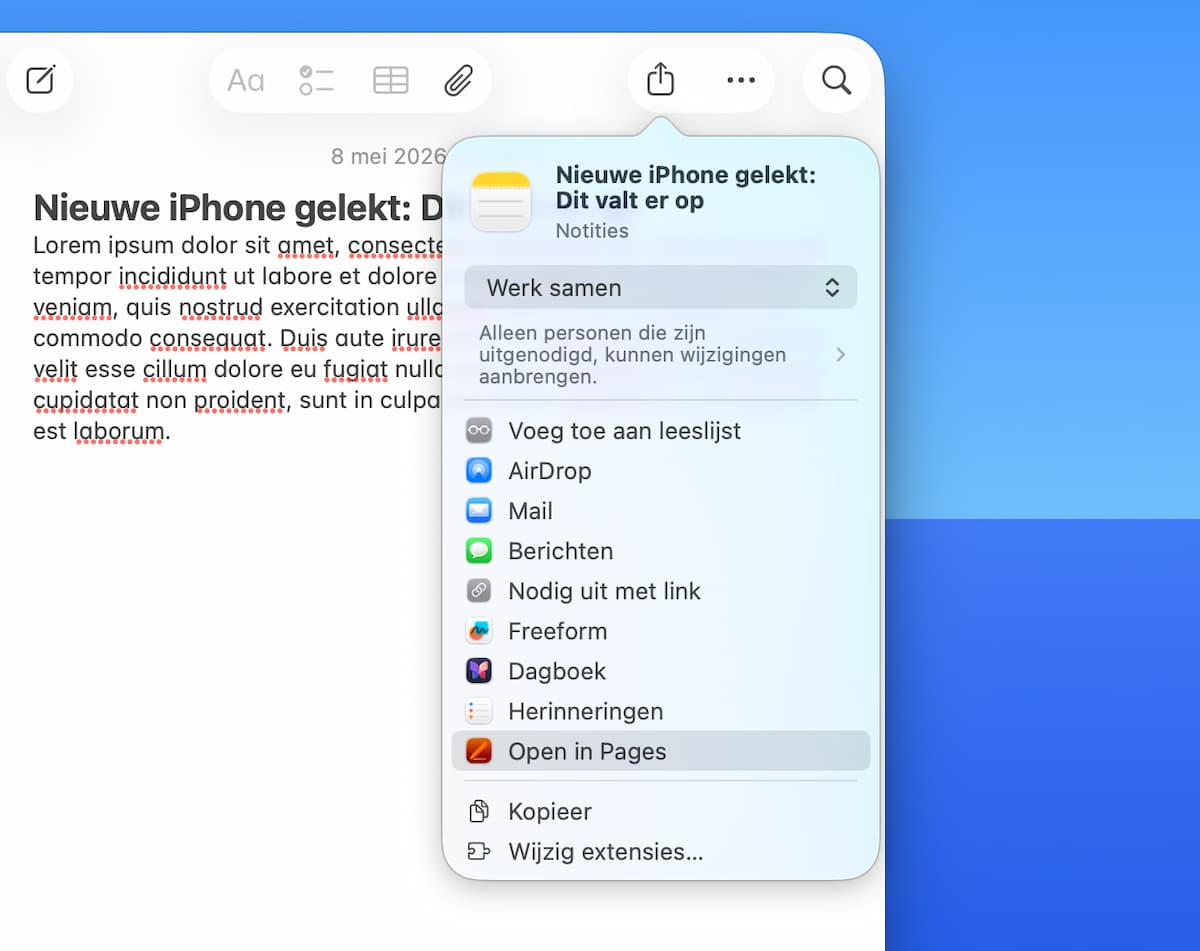Click the Notes app icon in share popup
The height and width of the screenshot is (951, 1200).
pos(500,201)
